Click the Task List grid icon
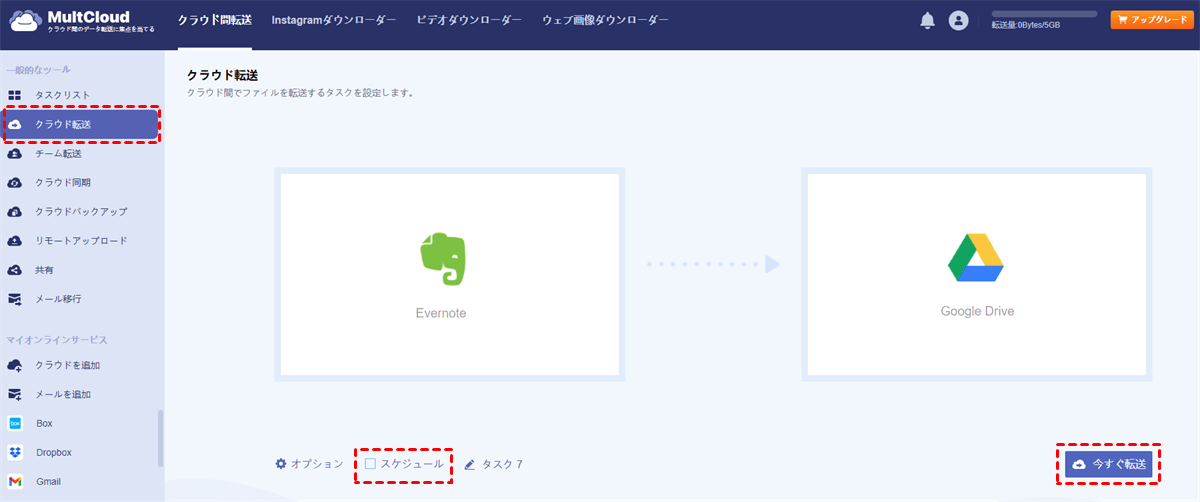The width and height of the screenshot is (1200, 502). tap(15, 95)
